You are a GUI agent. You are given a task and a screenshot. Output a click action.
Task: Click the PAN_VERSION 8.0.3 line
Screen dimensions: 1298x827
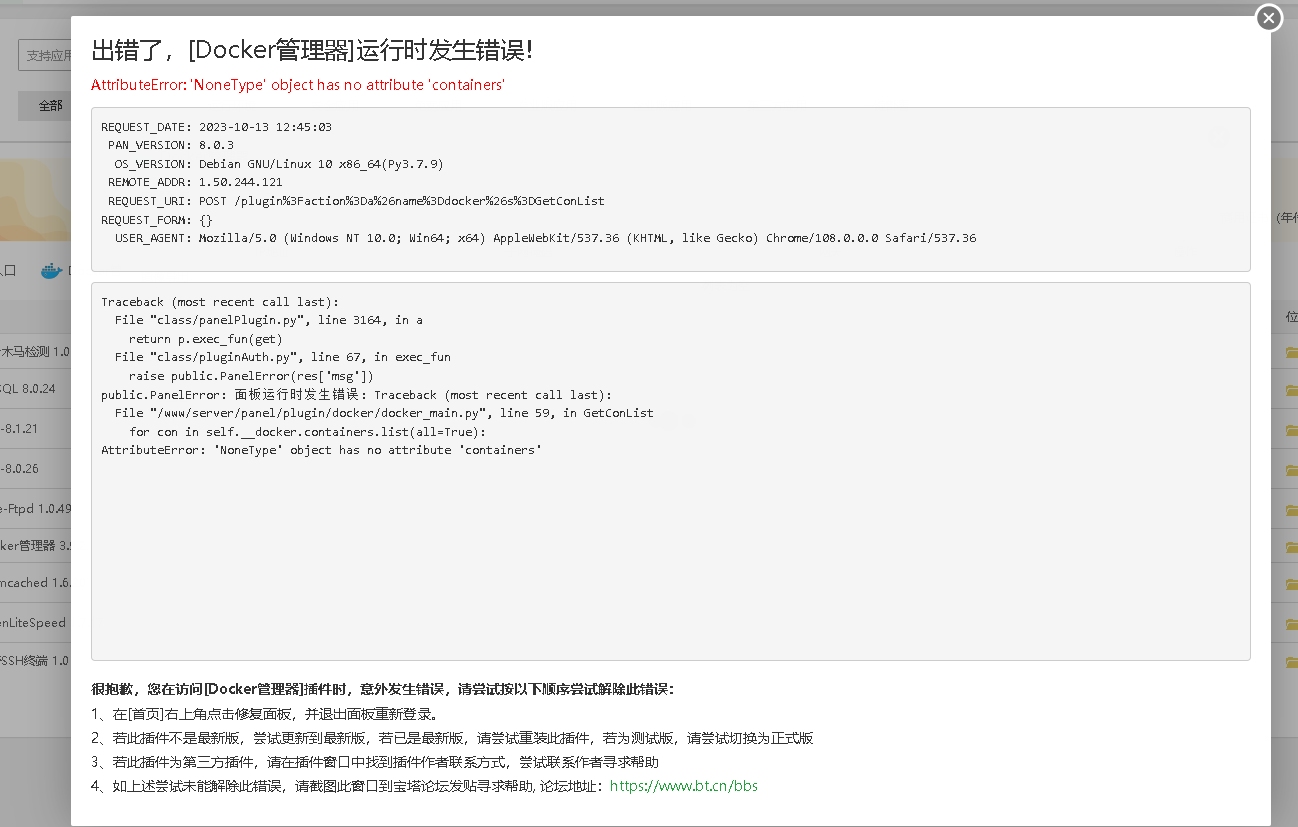[171, 145]
